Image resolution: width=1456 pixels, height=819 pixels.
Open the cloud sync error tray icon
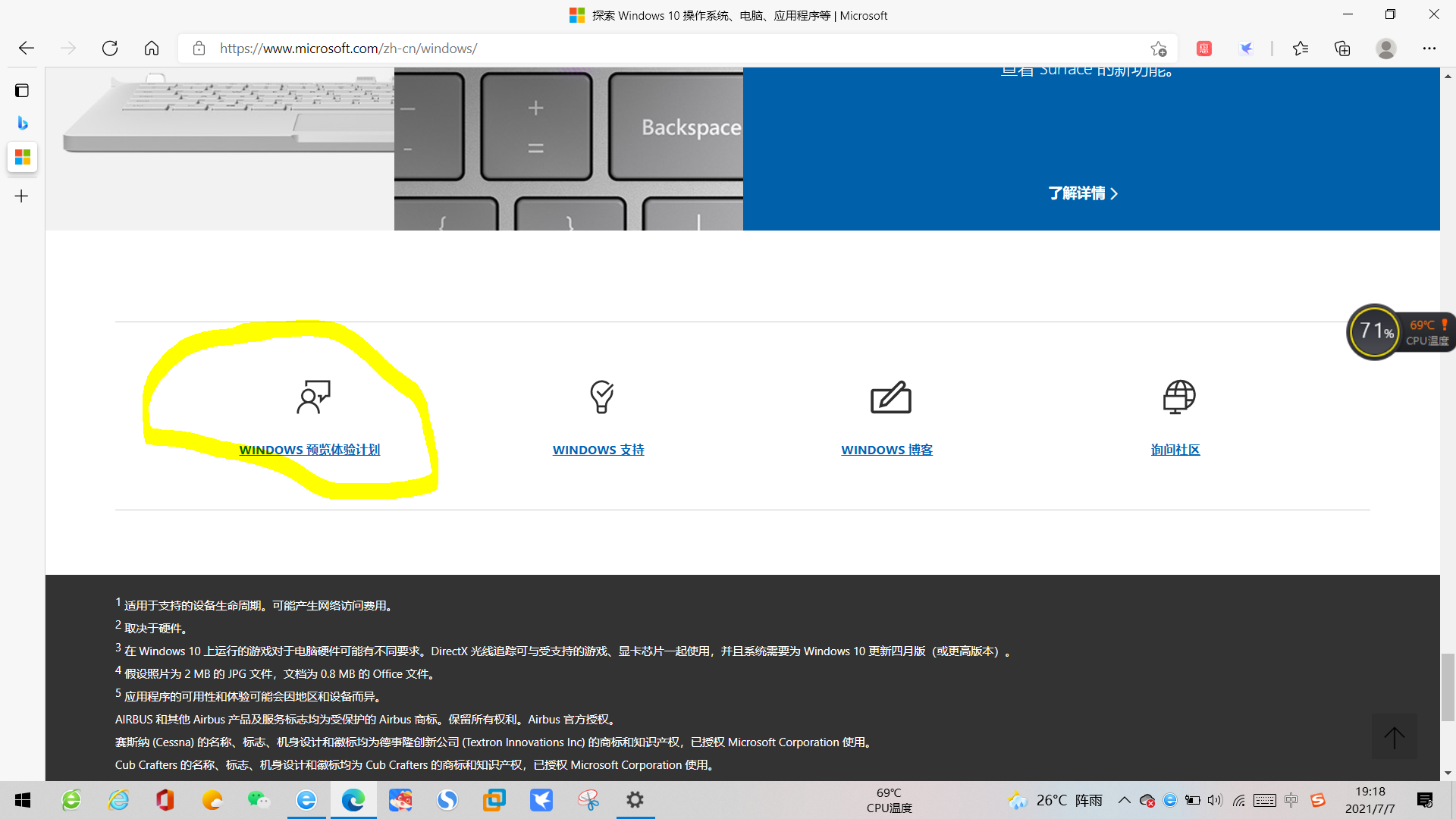pos(1147,800)
